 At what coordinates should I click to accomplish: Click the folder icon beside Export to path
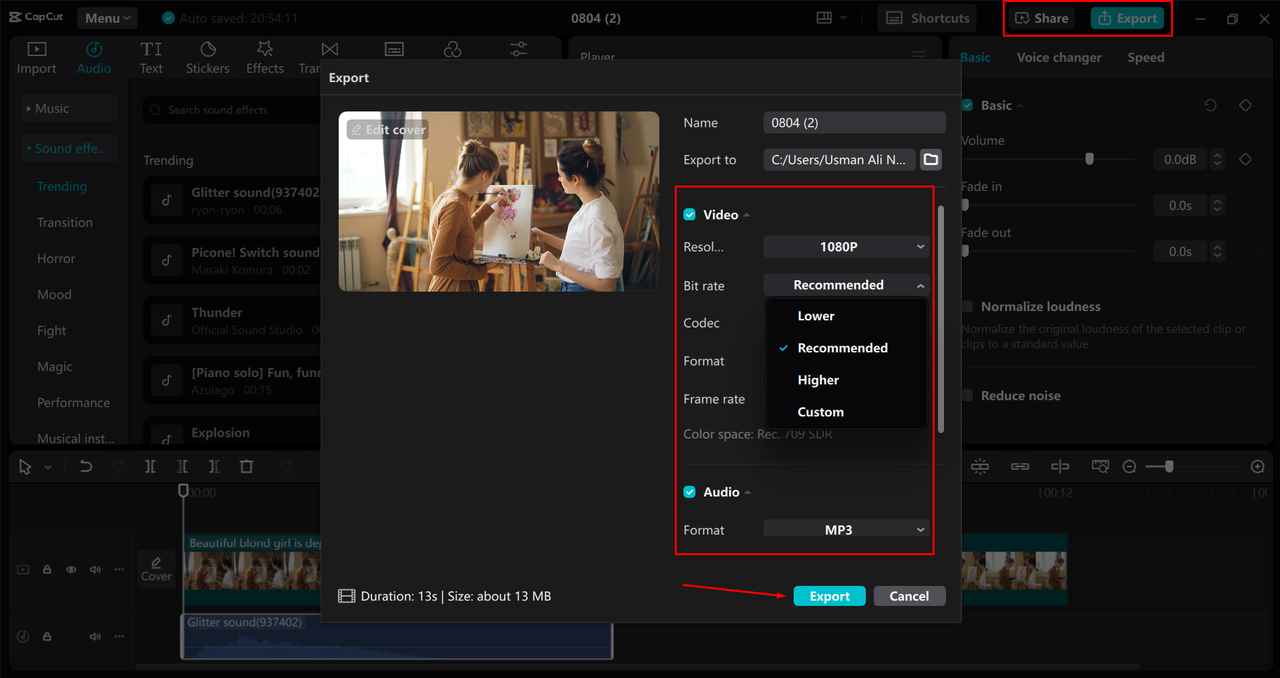[x=931, y=159]
